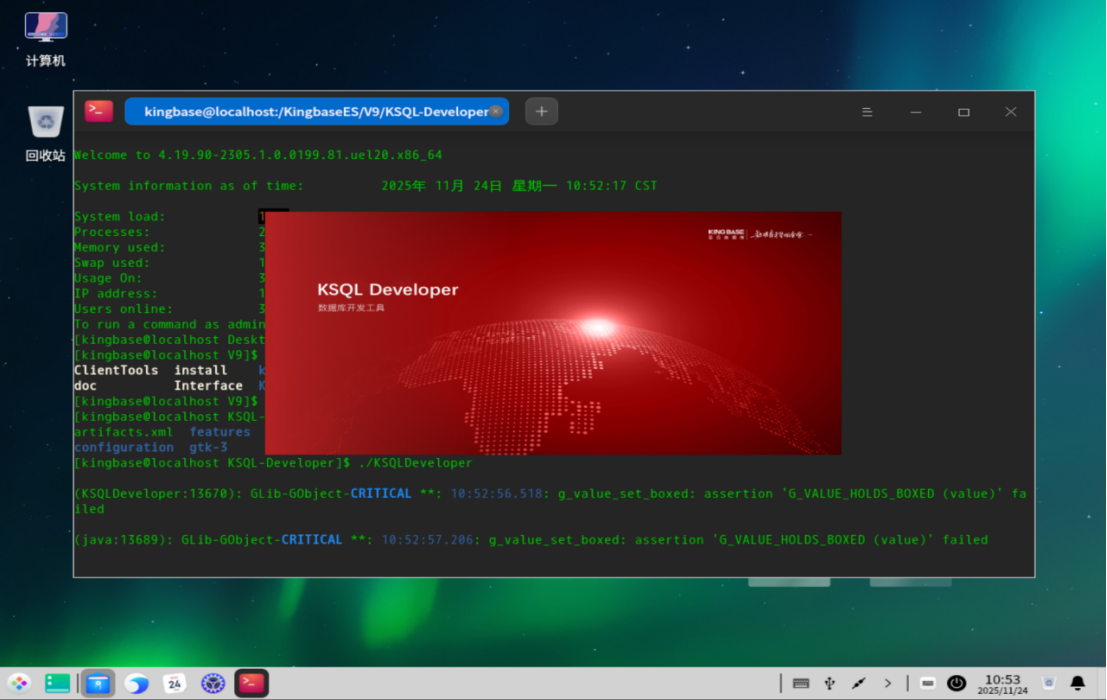Open the blue app store taskbar icon
1107x700 pixels.
pyautogui.click(x=98, y=683)
